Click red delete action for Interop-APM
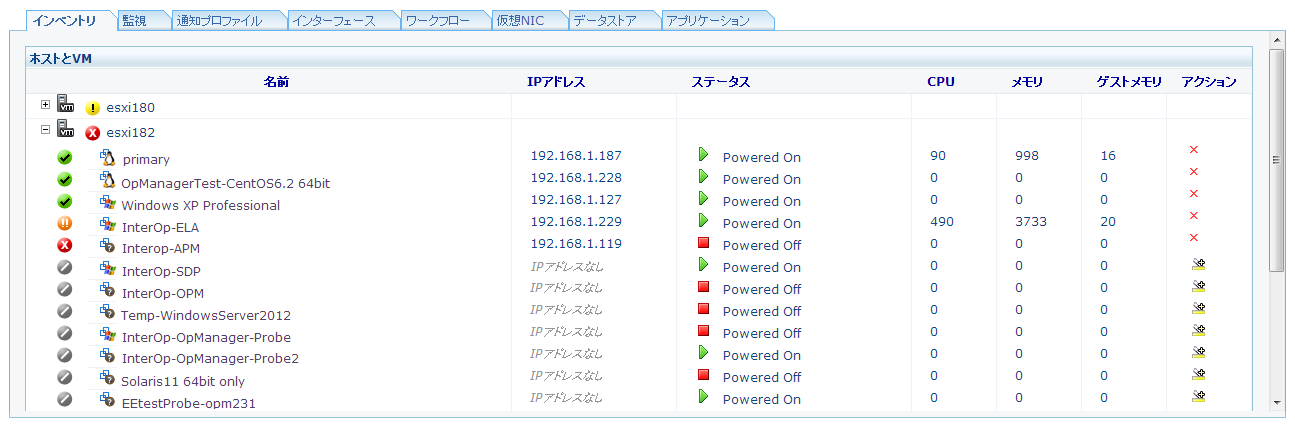 pos(1193,237)
